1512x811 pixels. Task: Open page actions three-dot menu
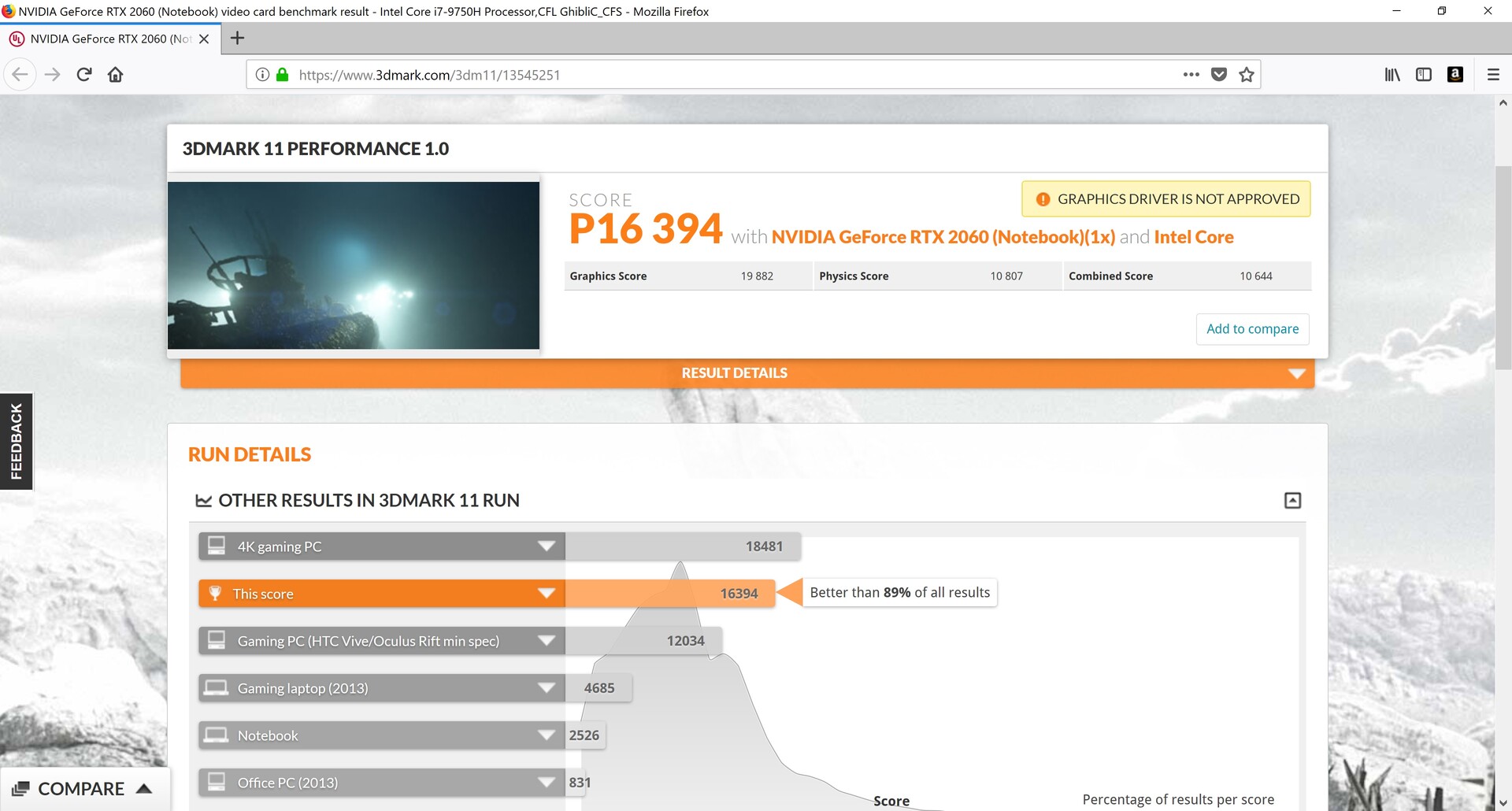click(1191, 75)
